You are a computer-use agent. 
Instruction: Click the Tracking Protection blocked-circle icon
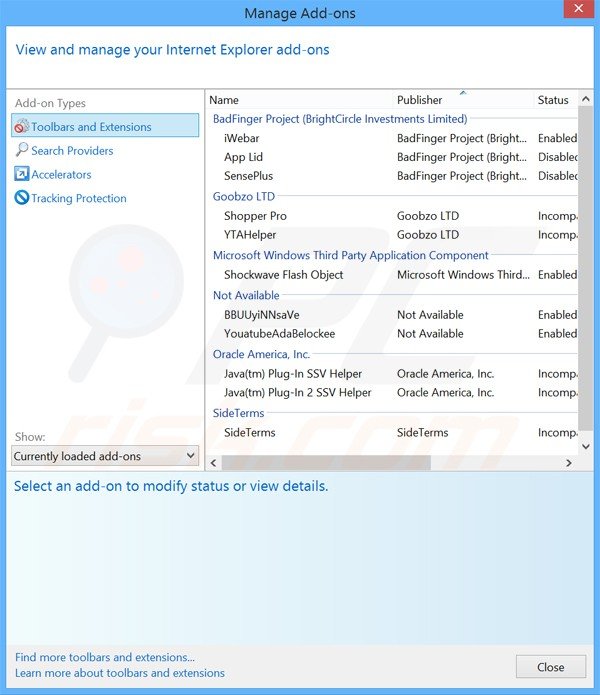[x=21, y=198]
